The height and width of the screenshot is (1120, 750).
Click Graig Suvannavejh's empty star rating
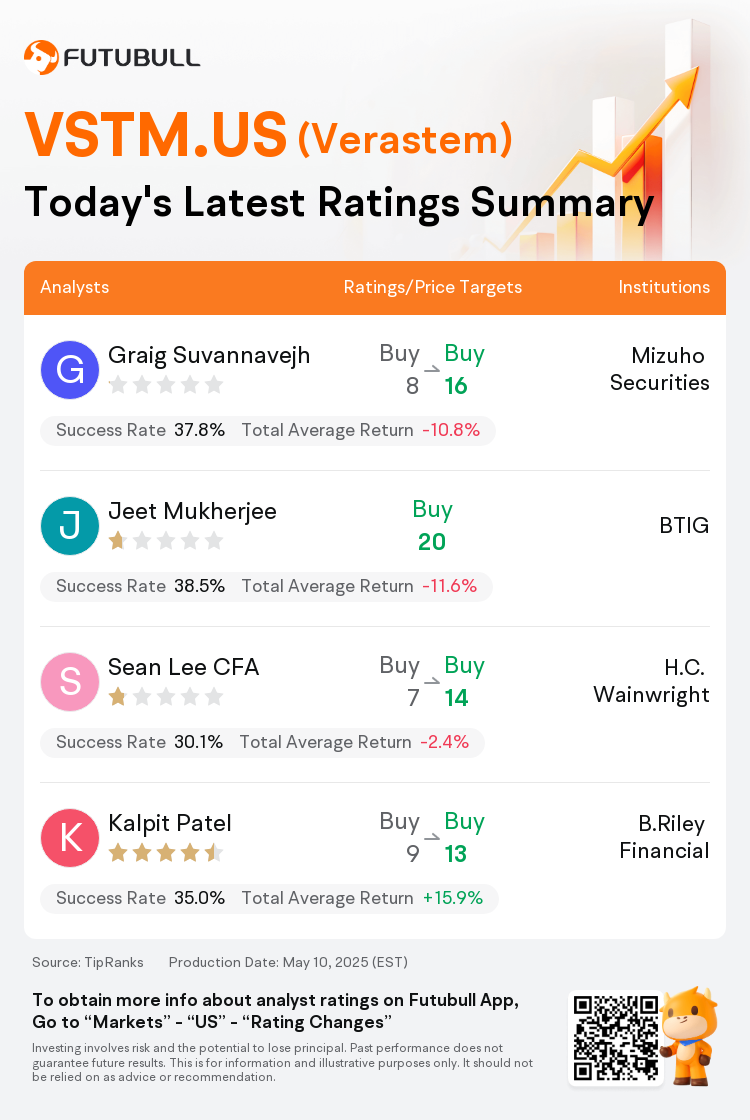[166, 385]
